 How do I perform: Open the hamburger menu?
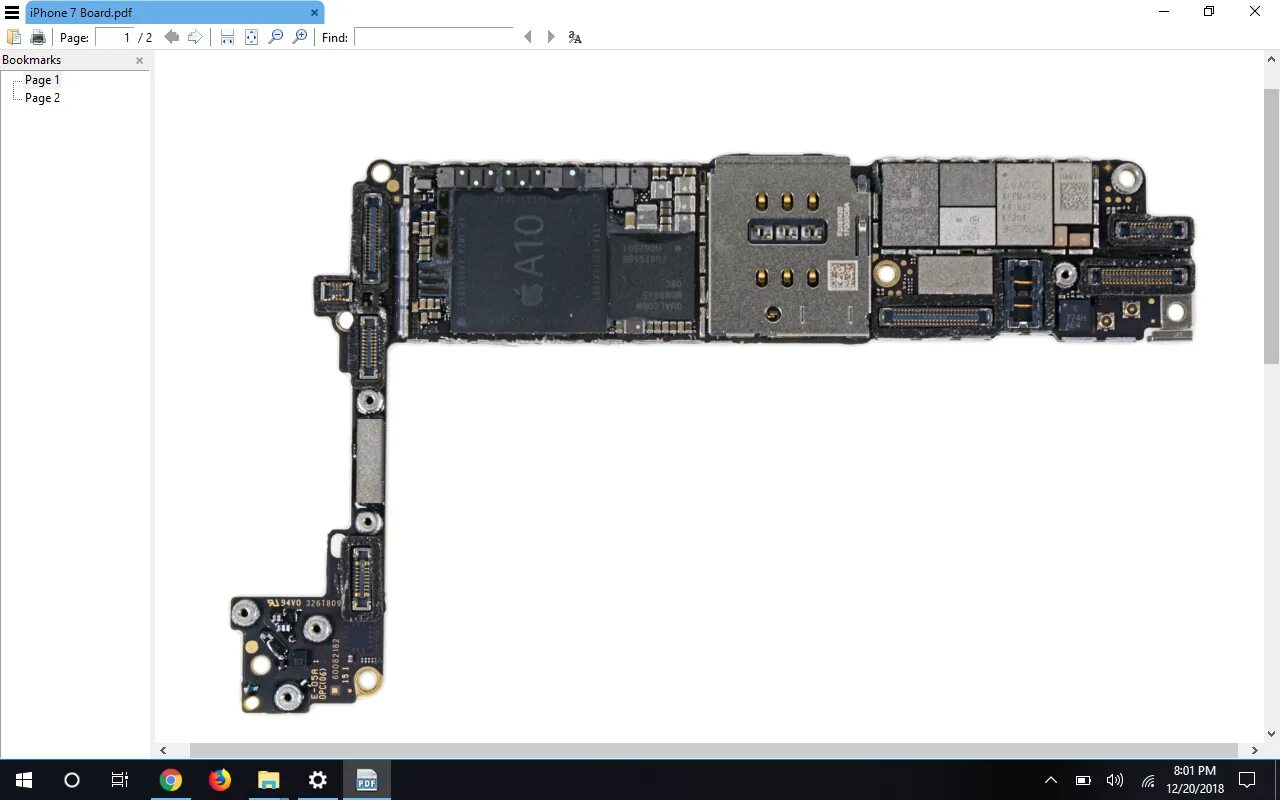click(12, 12)
